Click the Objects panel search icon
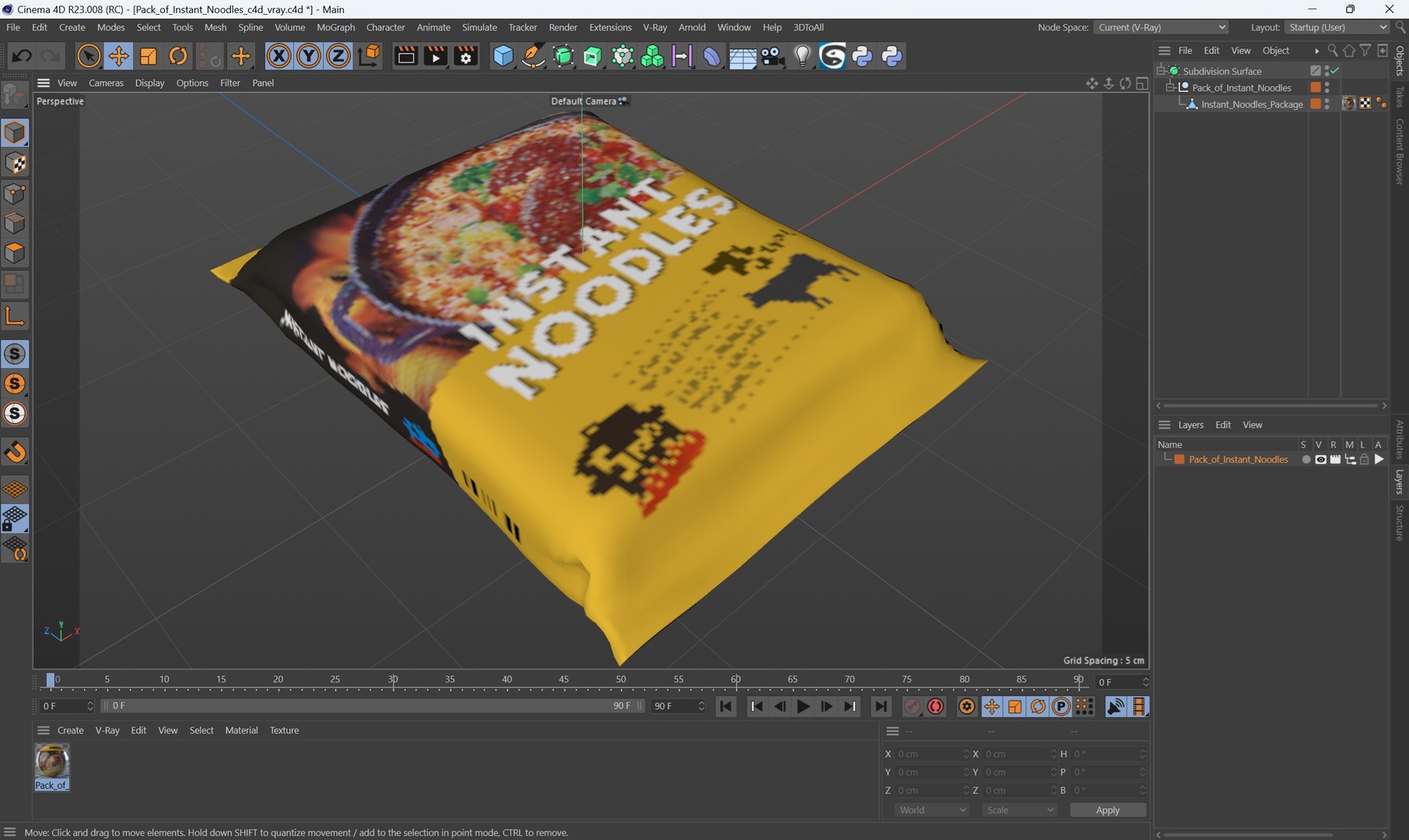The height and width of the screenshot is (840, 1409). click(1333, 51)
